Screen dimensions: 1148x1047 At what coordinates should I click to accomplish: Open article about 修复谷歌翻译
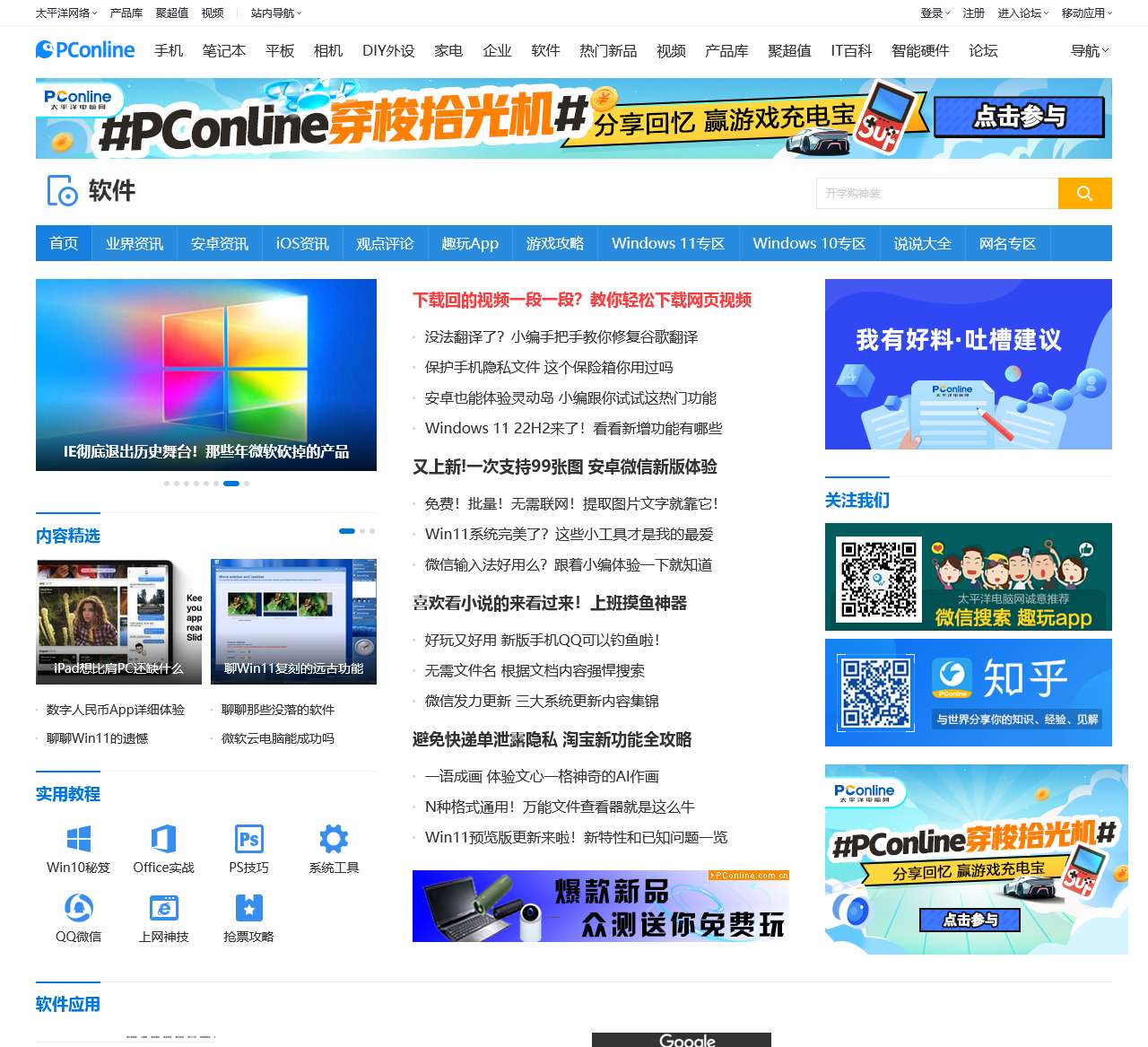click(x=561, y=336)
